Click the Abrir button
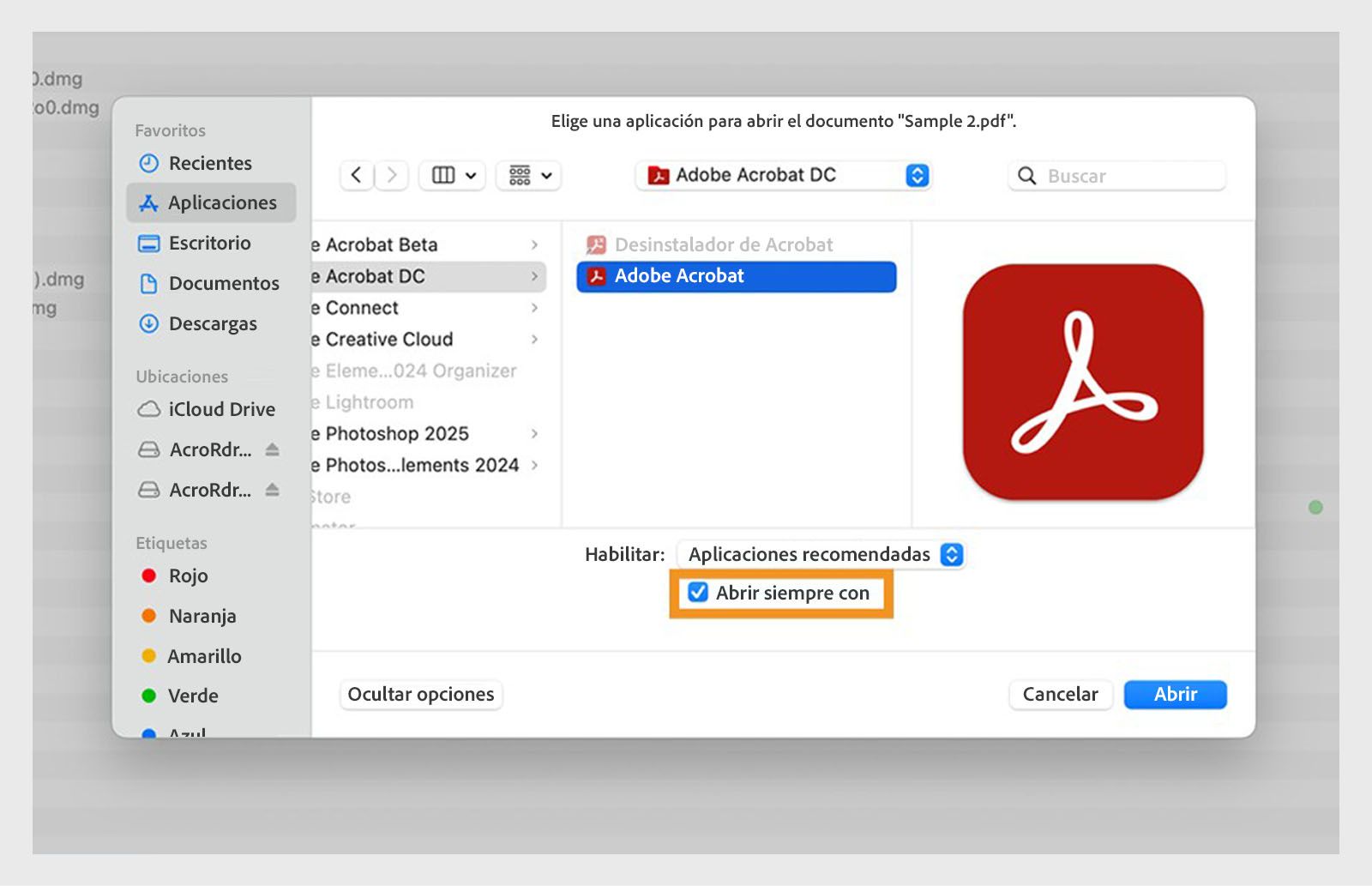The height and width of the screenshot is (886, 1372). click(x=1175, y=695)
